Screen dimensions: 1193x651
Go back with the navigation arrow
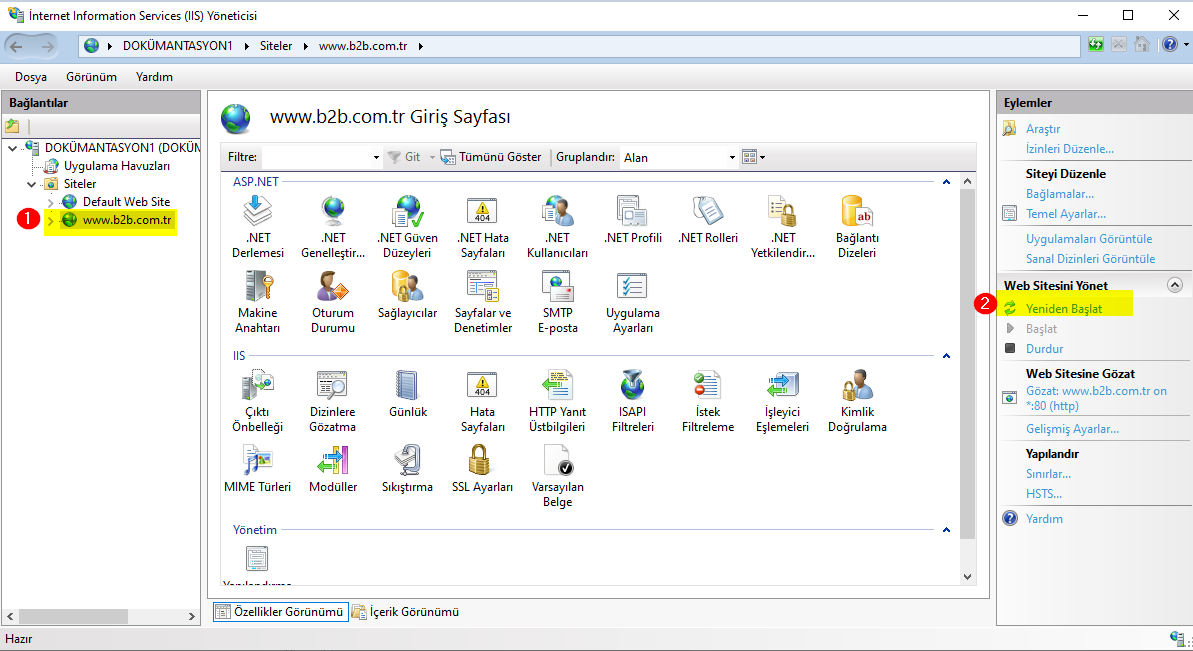tap(17, 46)
